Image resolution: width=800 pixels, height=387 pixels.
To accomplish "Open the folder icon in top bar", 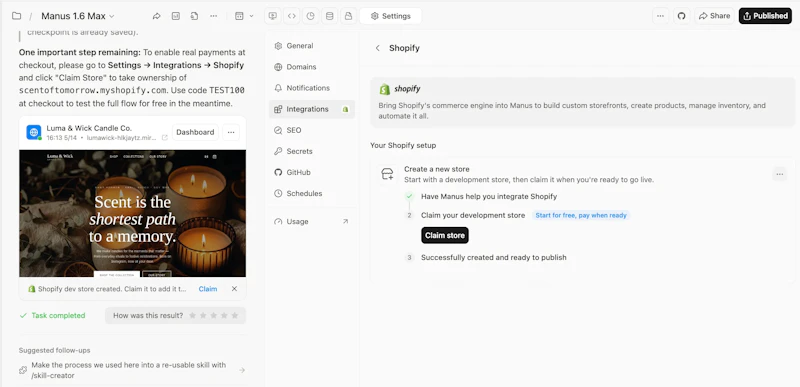I will (x=16, y=16).
